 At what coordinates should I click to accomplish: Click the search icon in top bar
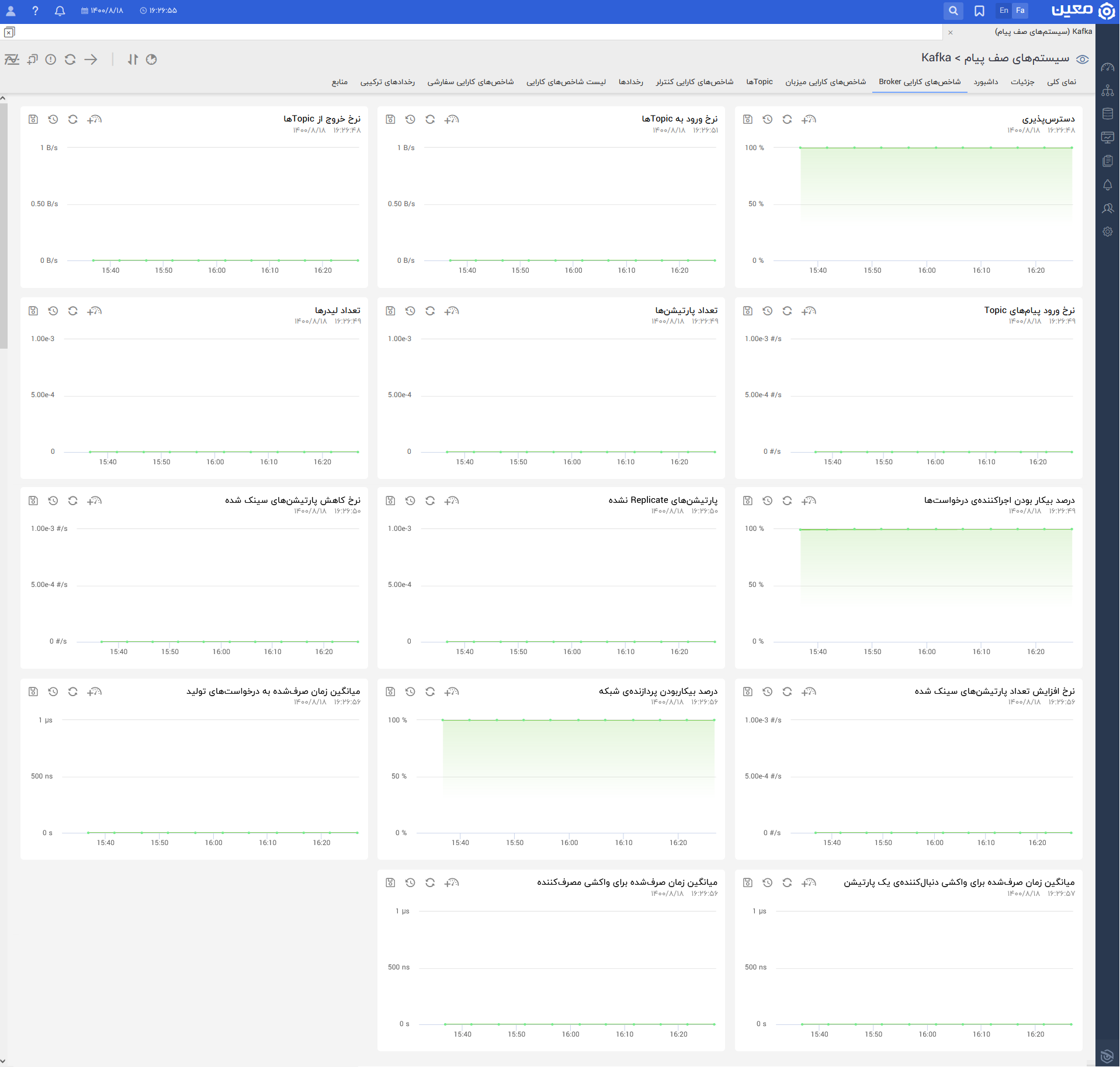(x=953, y=11)
